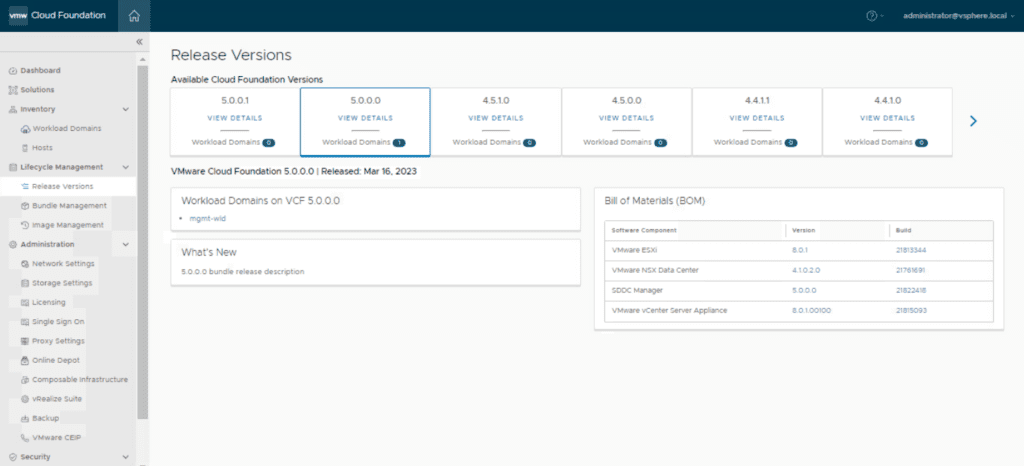
Task: Open the administrator@vsphere.local user dropdown
Action: (958, 16)
